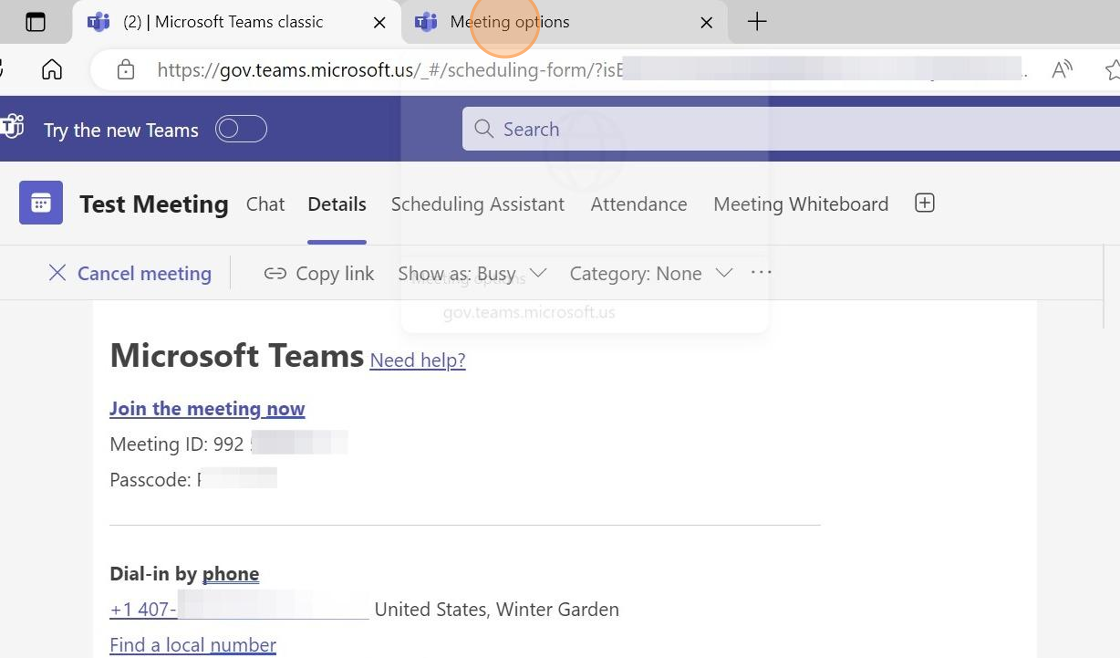Open the Meeting Whiteboard tab
The width and height of the screenshot is (1120, 658).
pos(801,204)
